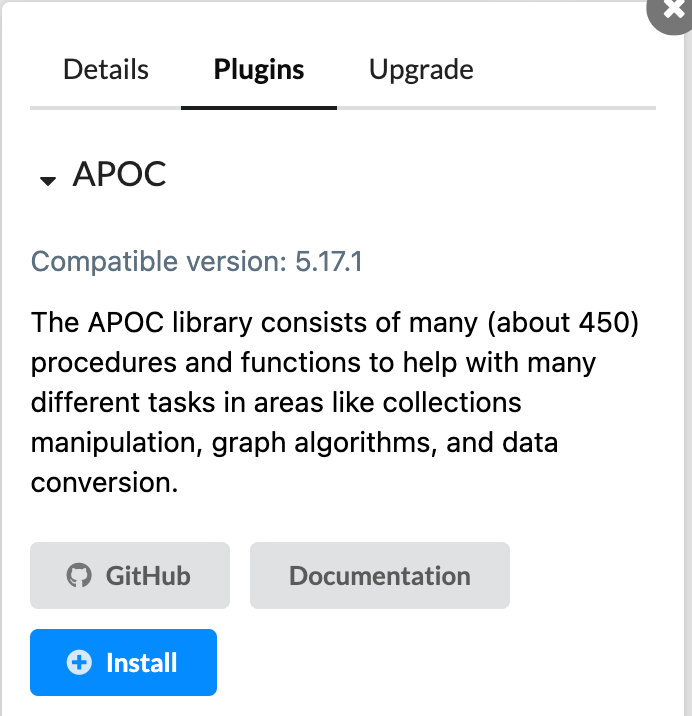692x716 pixels.
Task: Open the APOC GitHub repository
Action: click(x=130, y=576)
